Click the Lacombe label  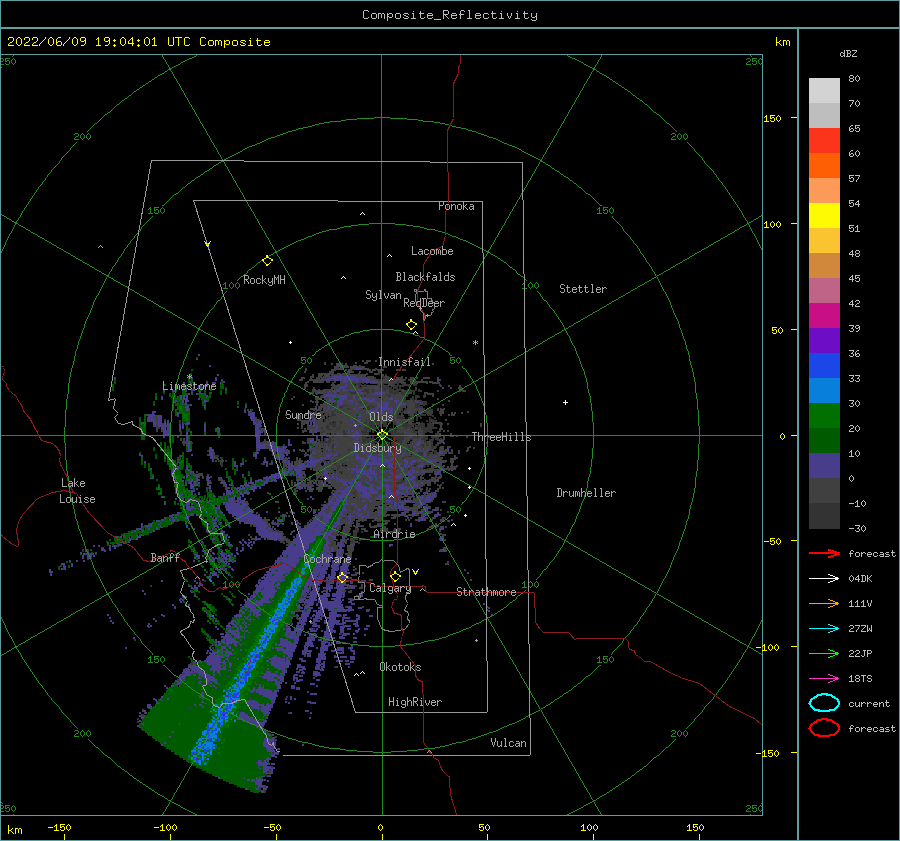(432, 251)
